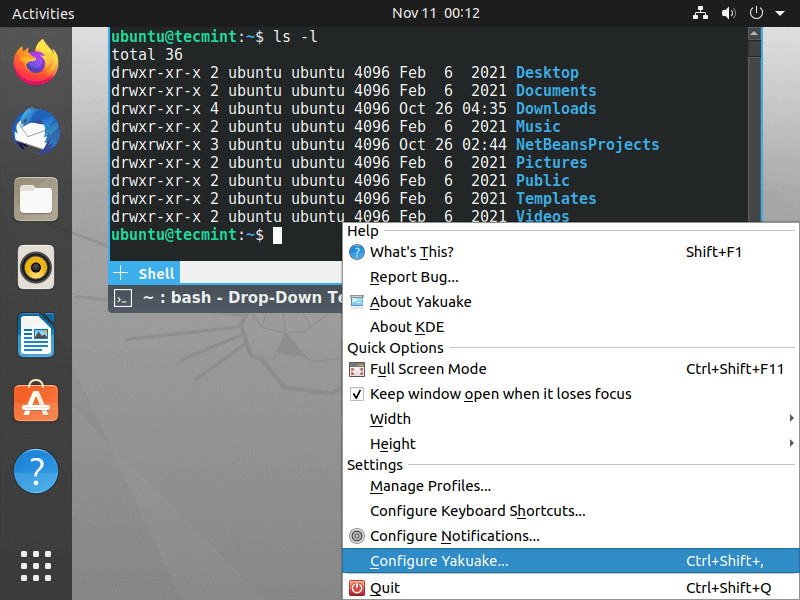The image size is (800, 600).
Task: Click the 'ls -l' command text
Action: pos(295,37)
